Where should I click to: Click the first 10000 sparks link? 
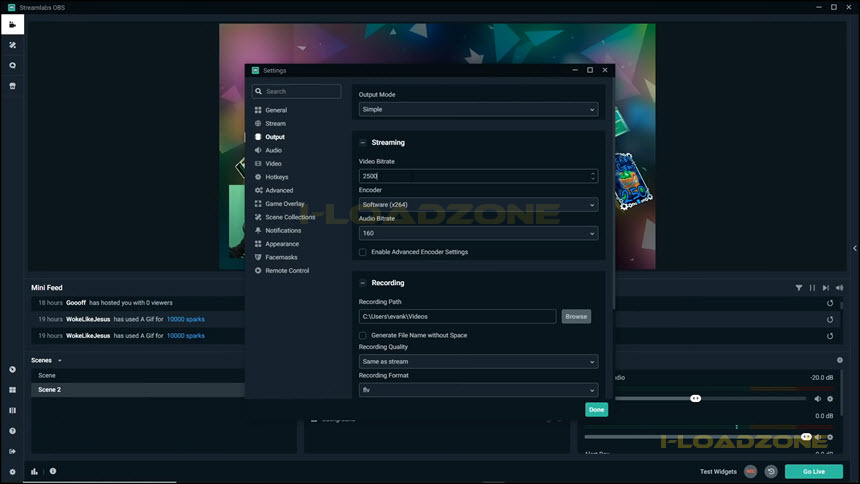pyautogui.click(x=185, y=319)
